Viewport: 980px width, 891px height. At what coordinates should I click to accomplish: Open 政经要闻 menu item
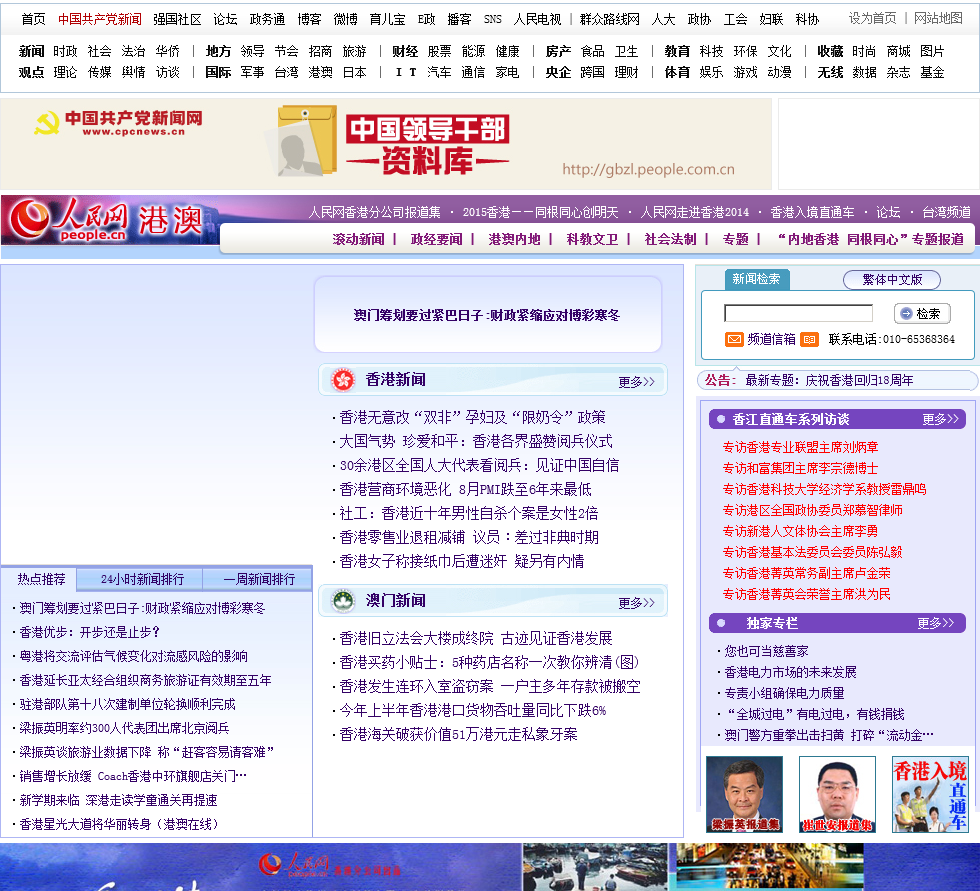click(x=436, y=239)
